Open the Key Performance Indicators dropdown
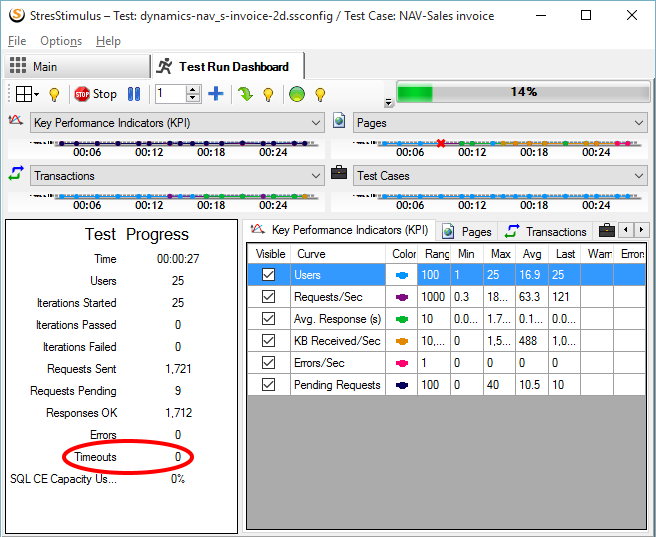This screenshot has height=537, width=656. pyautogui.click(x=177, y=123)
